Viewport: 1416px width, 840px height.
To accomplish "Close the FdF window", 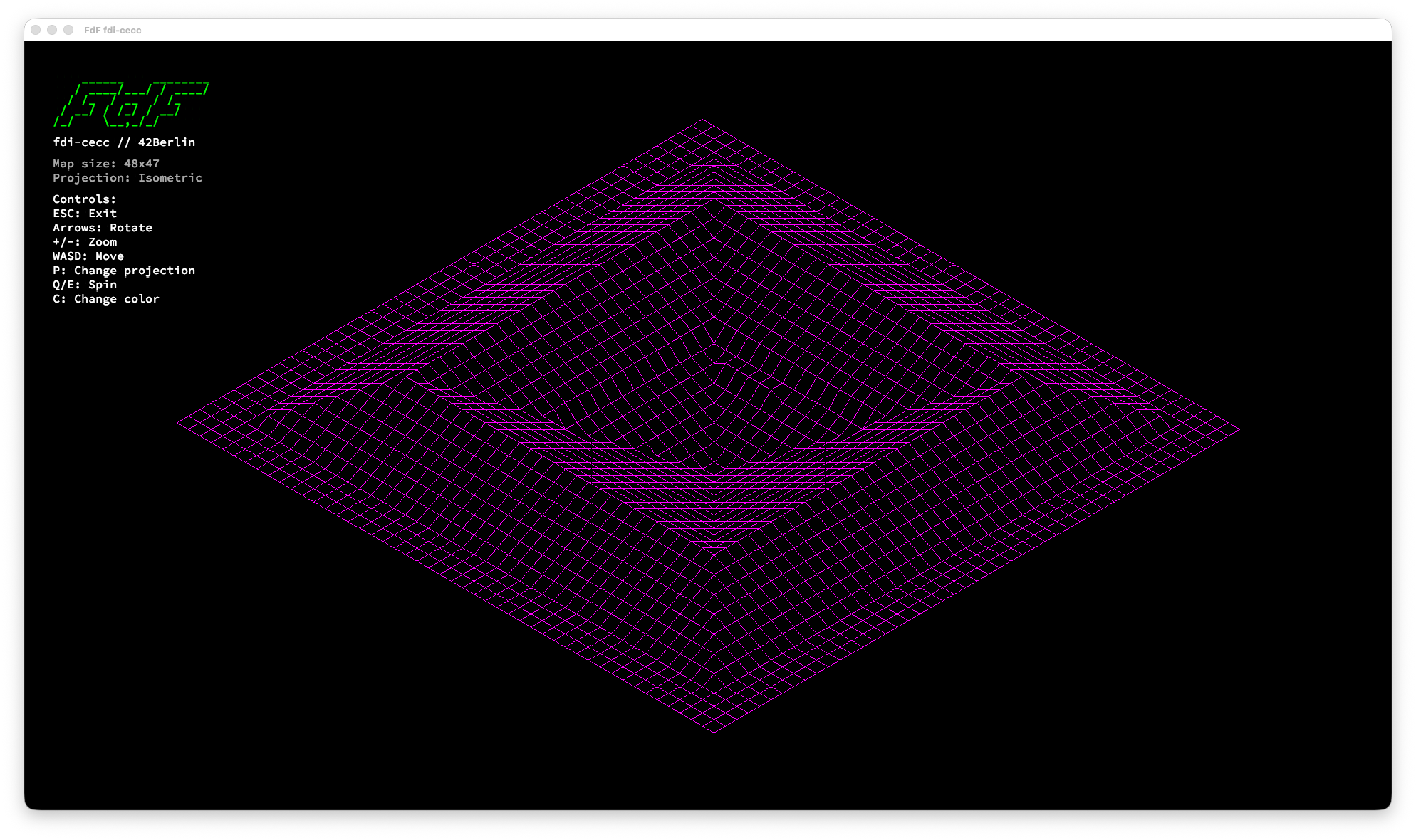I will tap(36, 30).
